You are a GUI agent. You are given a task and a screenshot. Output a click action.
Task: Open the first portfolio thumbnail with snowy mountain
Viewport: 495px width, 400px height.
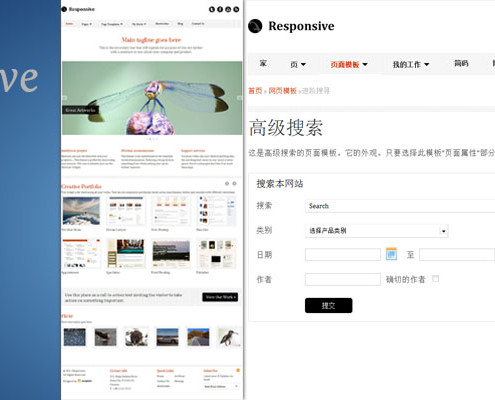pos(81,211)
